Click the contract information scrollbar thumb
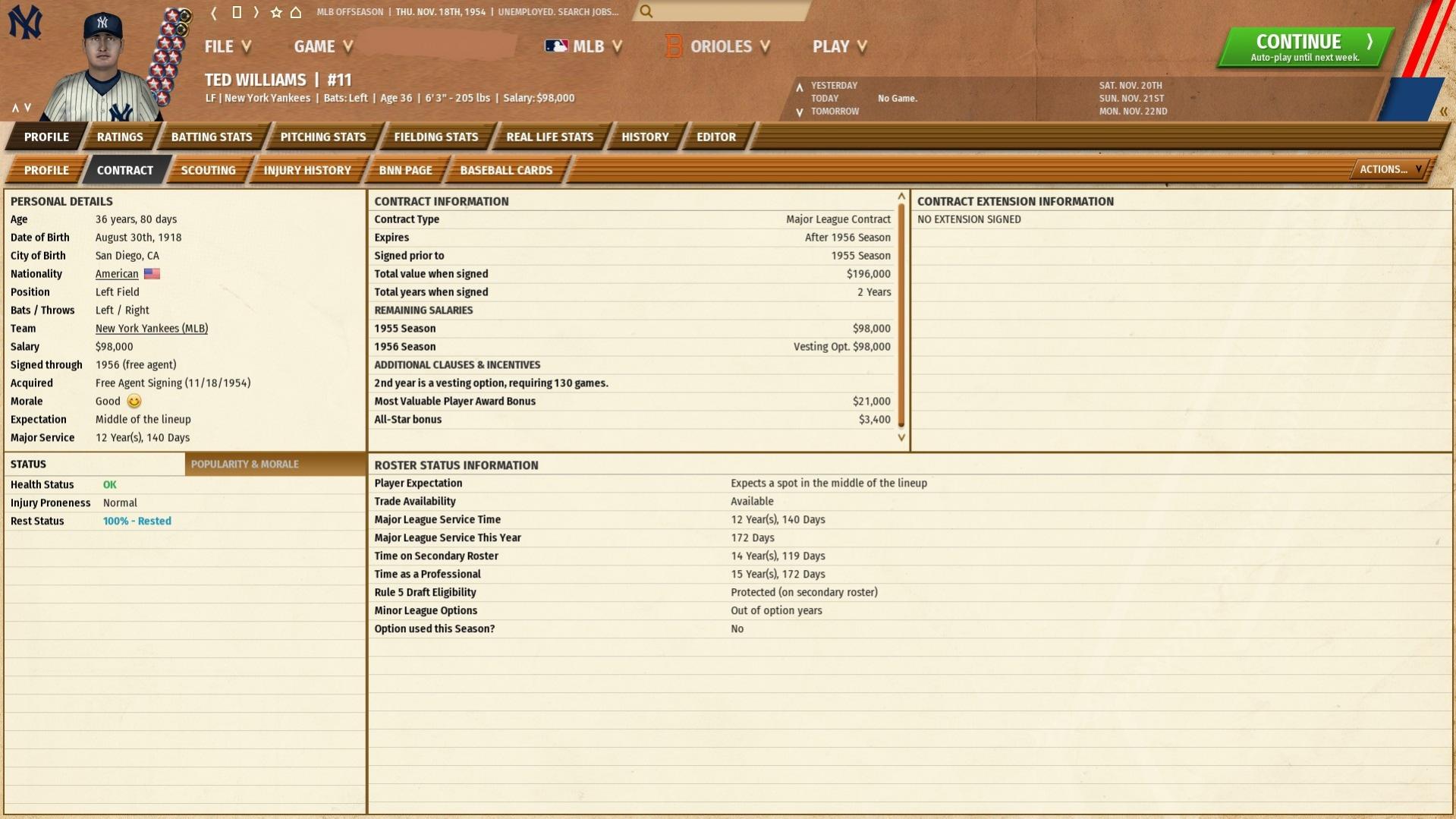This screenshot has width=1456, height=819. click(x=901, y=315)
